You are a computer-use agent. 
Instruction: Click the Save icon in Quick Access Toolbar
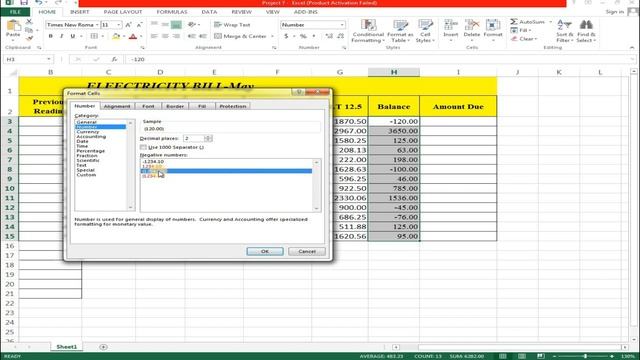[x=24, y=3]
